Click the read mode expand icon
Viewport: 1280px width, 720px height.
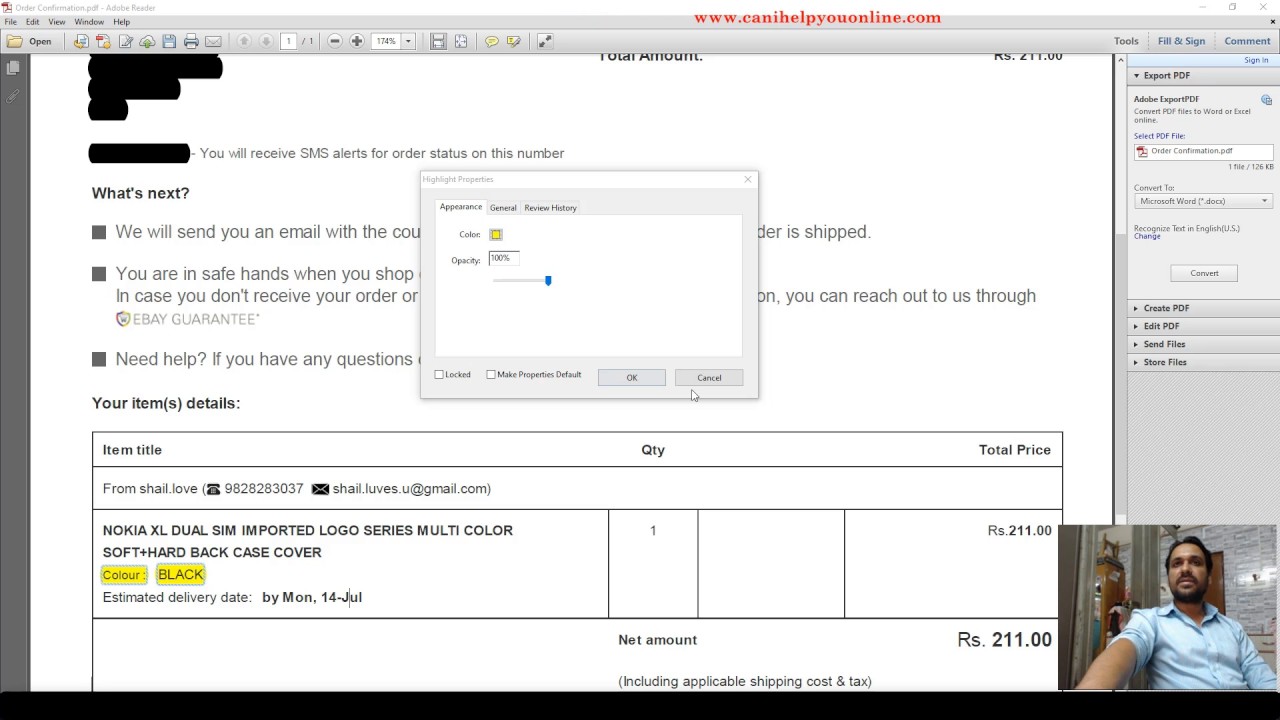[544, 41]
